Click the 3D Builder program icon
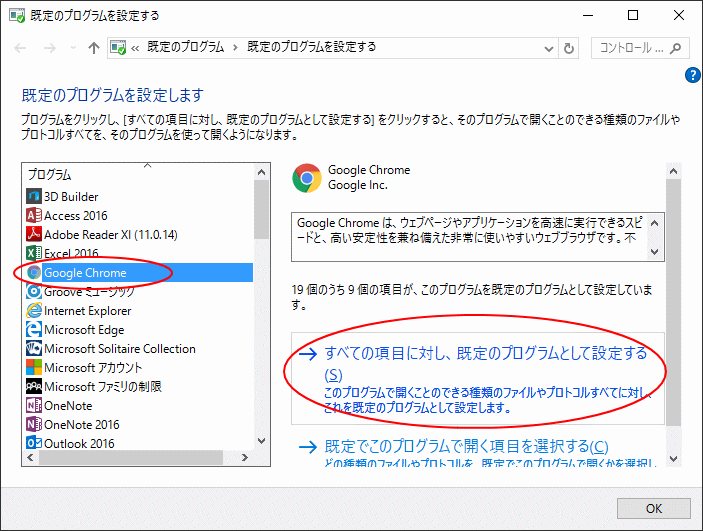This screenshot has height=531, width=703. (34, 196)
